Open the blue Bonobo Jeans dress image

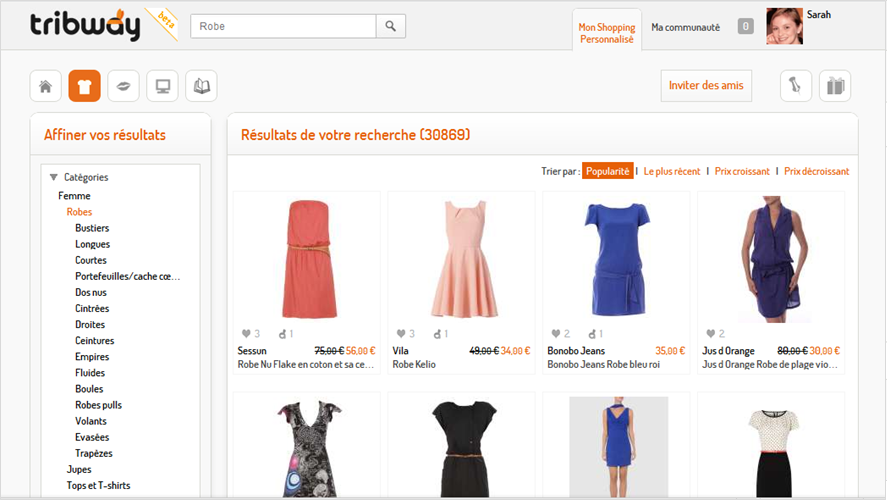(617, 258)
